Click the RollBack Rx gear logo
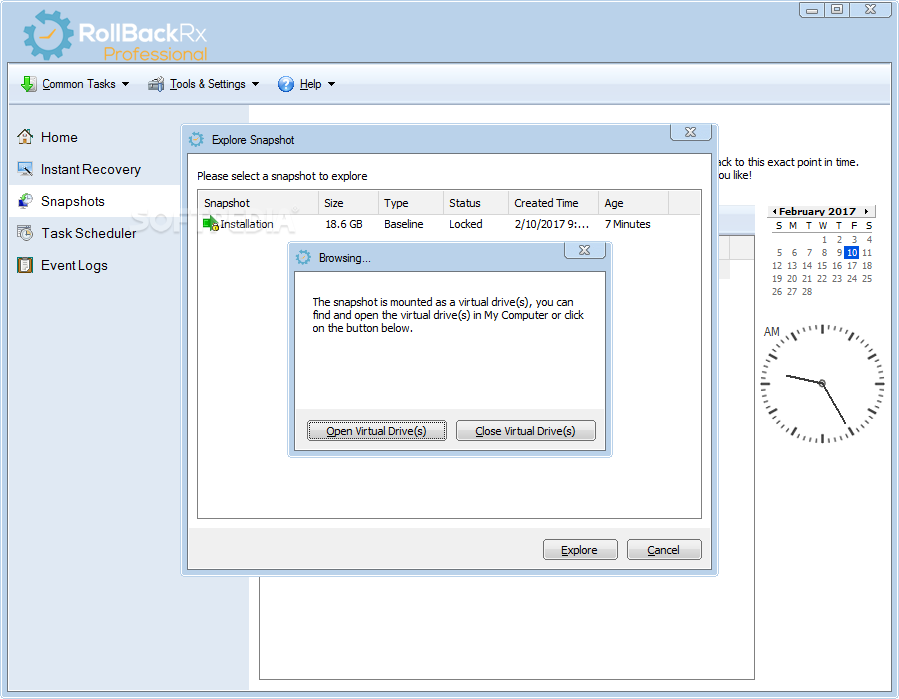 point(48,35)
